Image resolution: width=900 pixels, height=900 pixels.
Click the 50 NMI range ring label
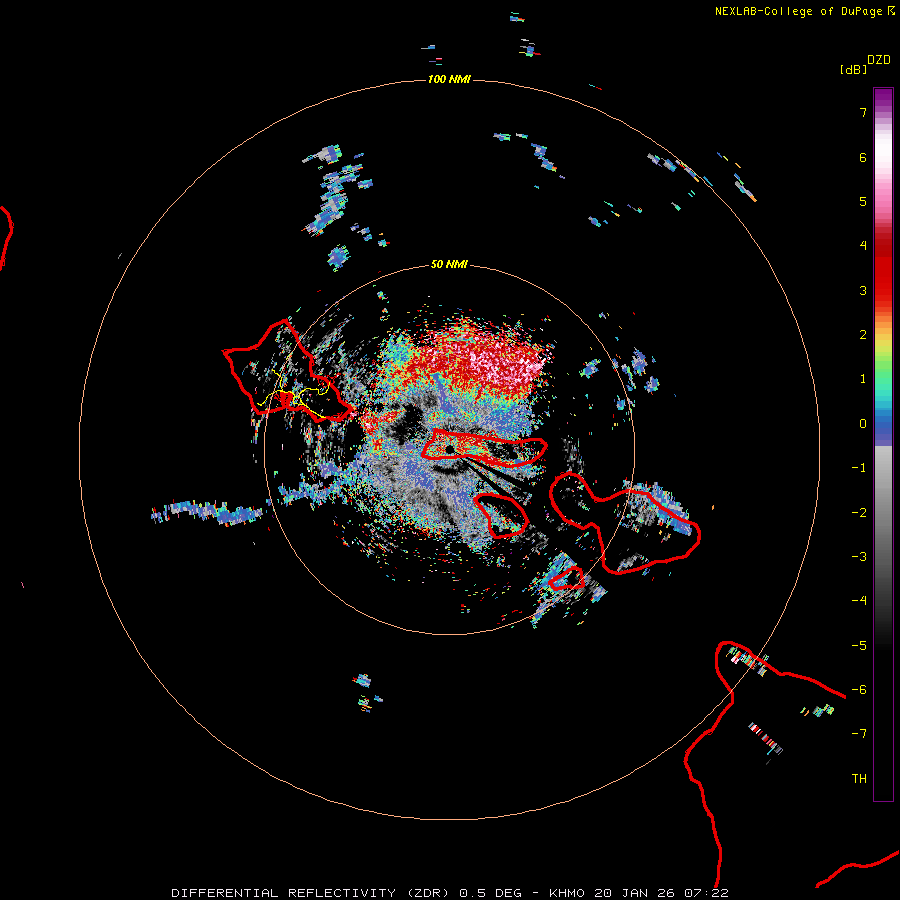[x=449, y=264]
